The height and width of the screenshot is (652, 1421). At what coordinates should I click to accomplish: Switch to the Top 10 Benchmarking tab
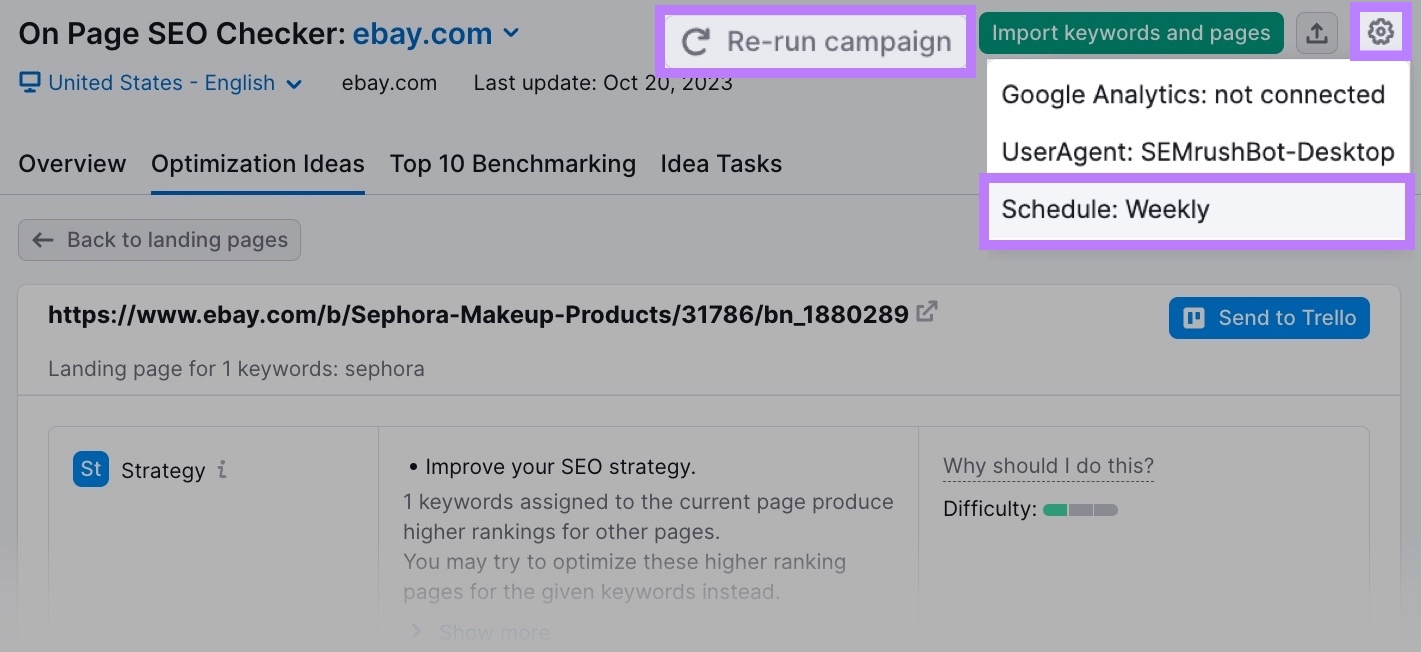click(512, 163)
